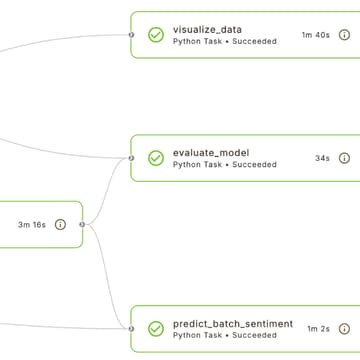Image resolution: width=360 pixels, height=360 pixels.
Task: Open info icon on evaluate_model node
Action: [x=345, y=158]
